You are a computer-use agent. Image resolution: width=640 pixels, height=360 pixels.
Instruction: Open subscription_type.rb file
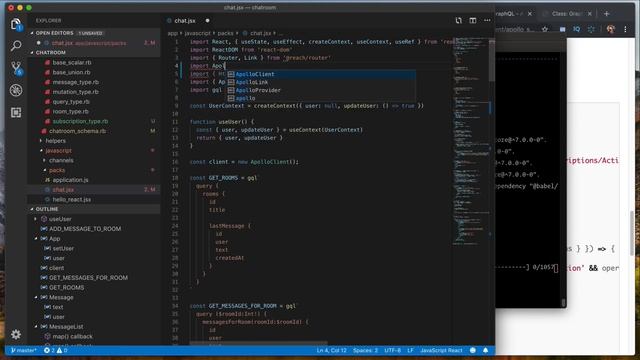coord(80,121)
